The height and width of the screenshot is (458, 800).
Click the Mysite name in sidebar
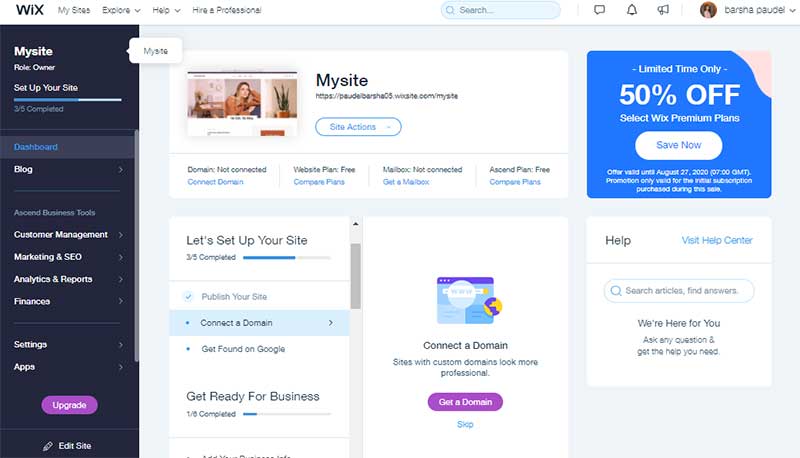(x=33, y=52)
